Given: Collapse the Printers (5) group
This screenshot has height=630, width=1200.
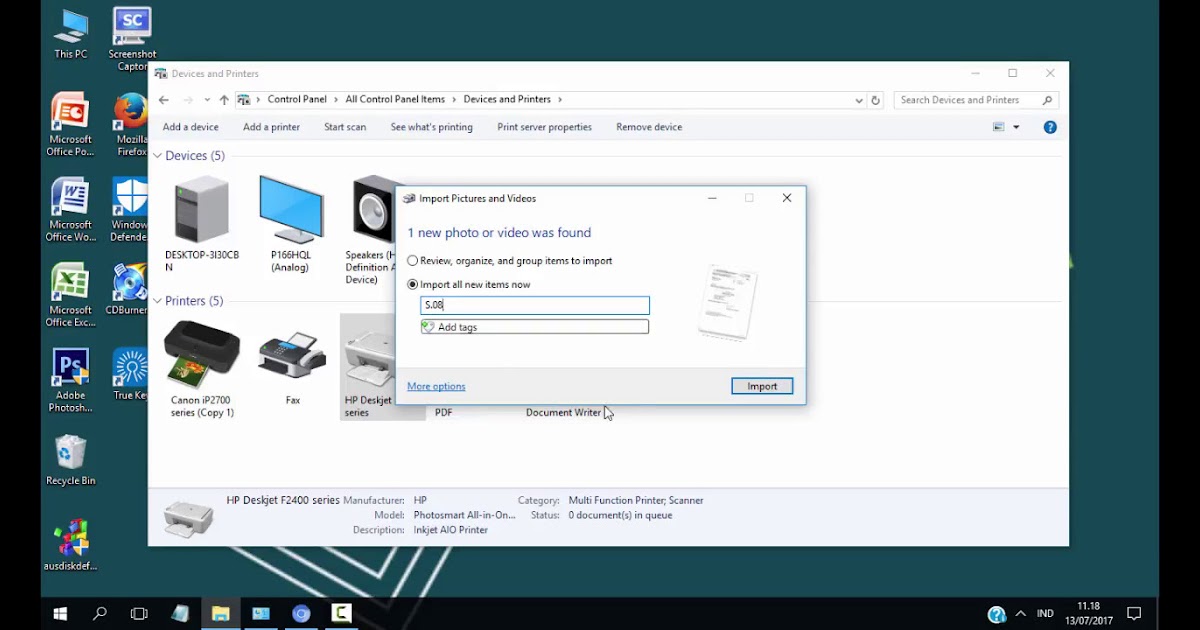Looking at the screenshot, I should 157,301.
